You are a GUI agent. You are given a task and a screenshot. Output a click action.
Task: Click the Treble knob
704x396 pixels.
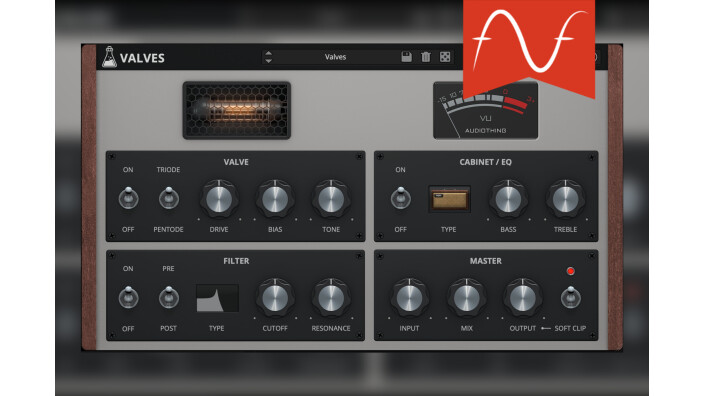coord(565,199)
